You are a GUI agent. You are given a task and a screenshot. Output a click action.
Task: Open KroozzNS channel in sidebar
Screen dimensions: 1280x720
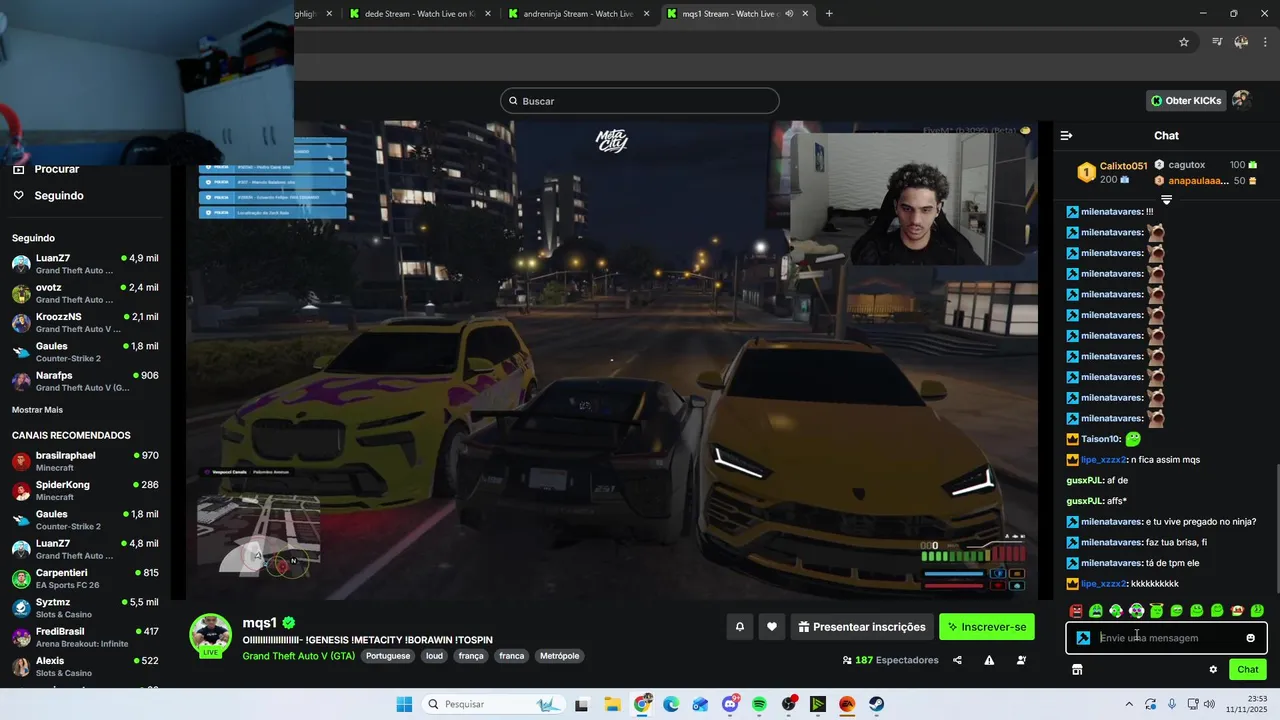(85, 322)
